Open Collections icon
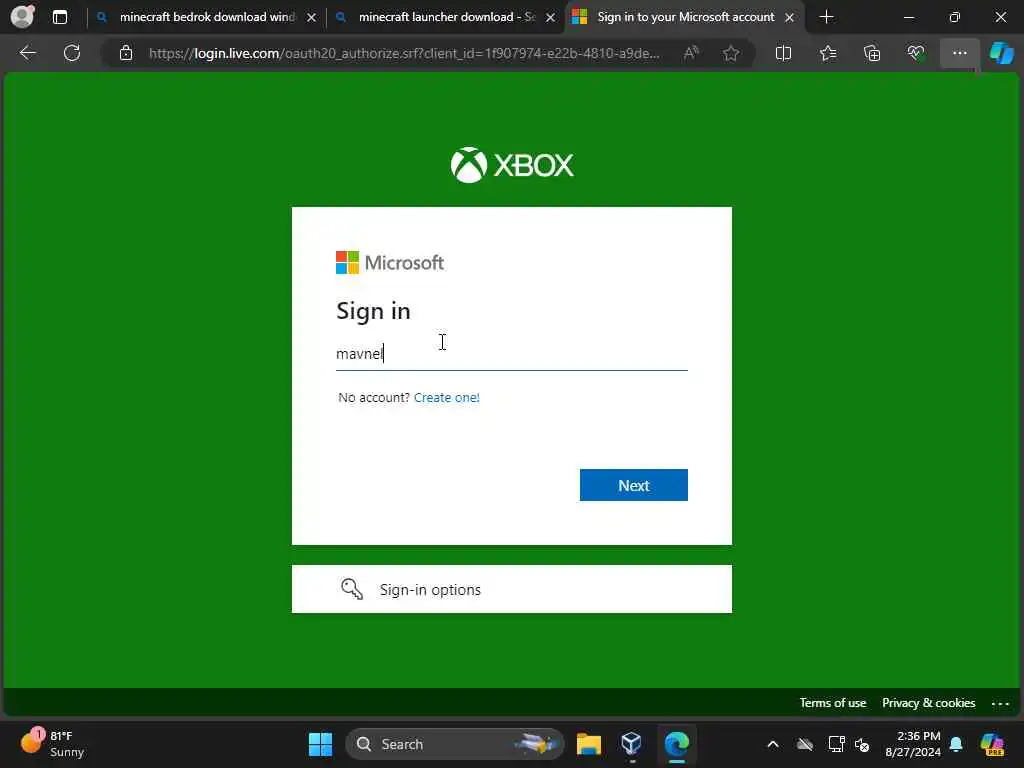The height and width of the screenshot is (768, 1024). [872, 53]
